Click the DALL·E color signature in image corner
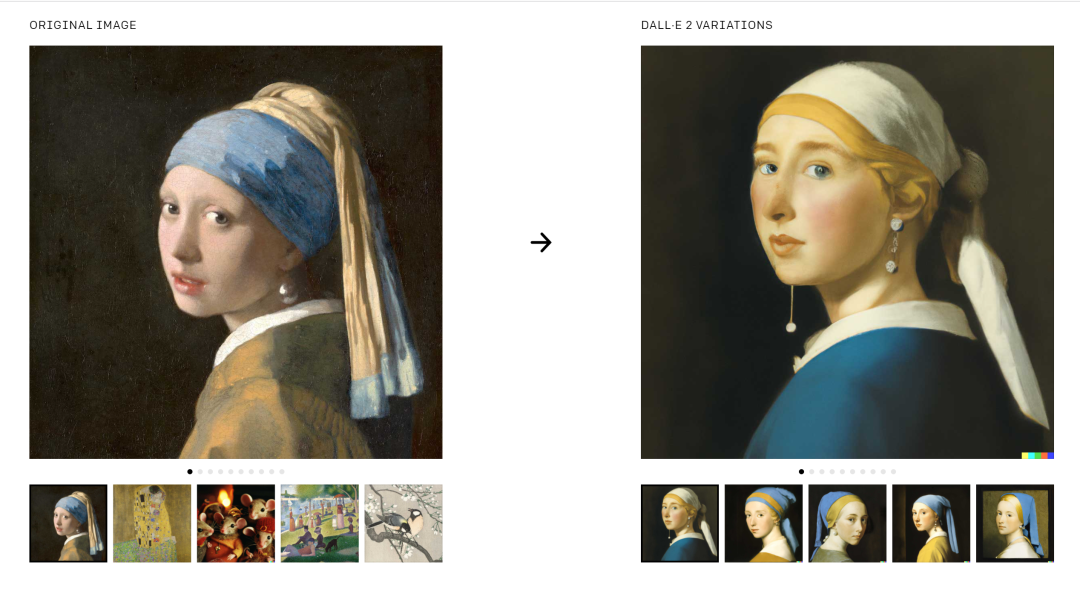1080x591 pixels. (1038, 455)
